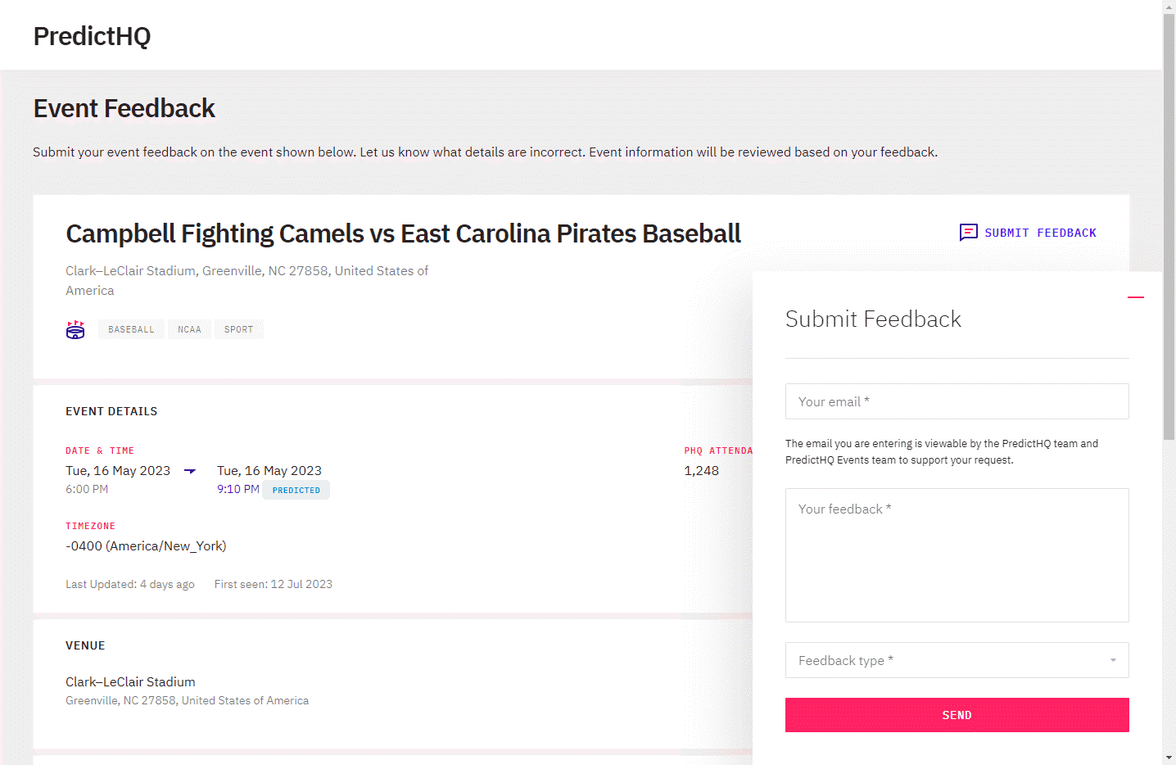
Task: Select the NCAA category tag
Action: pyautogui.click(x=189, y=329)
